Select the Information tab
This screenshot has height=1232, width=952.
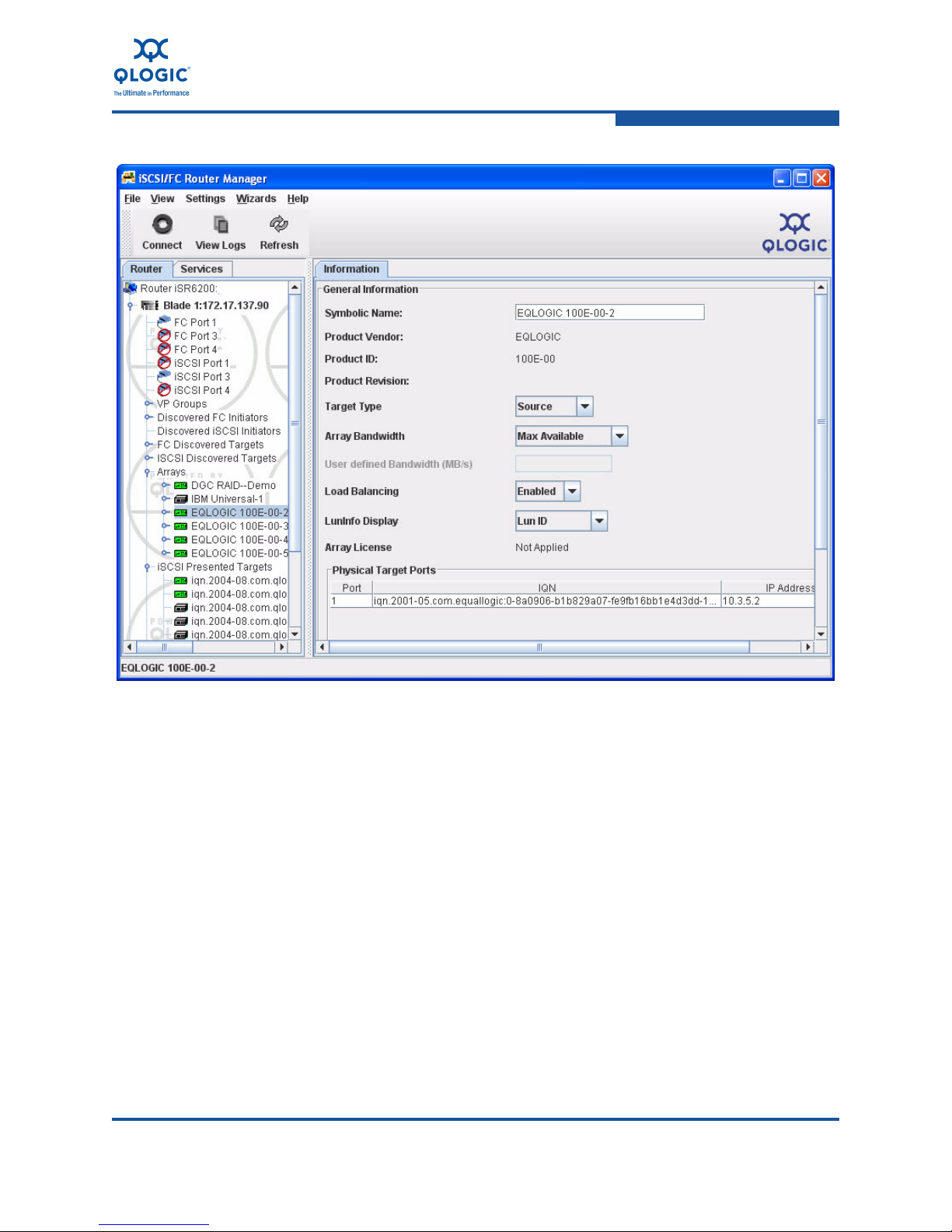tap(351, 269)
